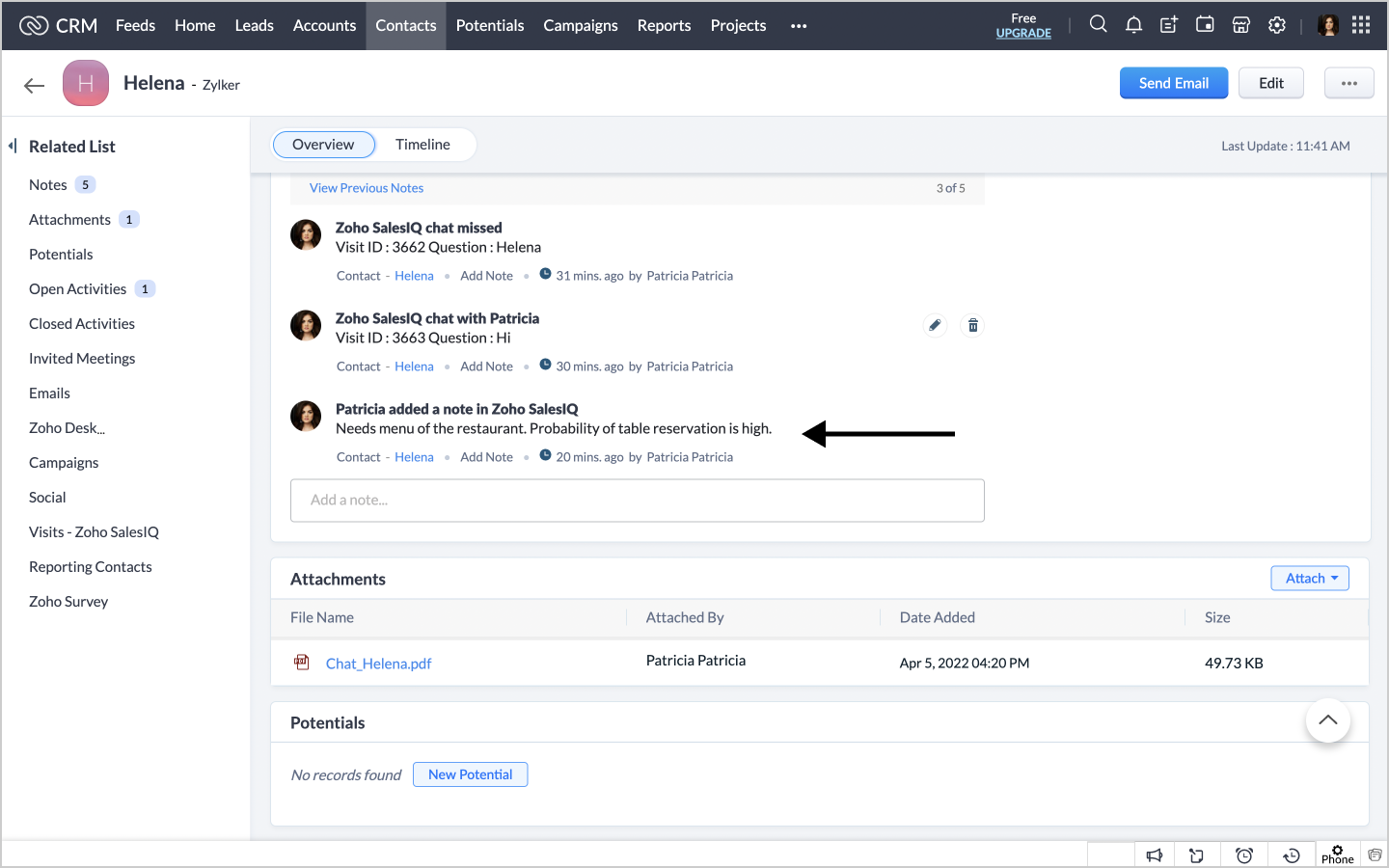
Task: Jump to Attachments in Related List
Action: 70,220
